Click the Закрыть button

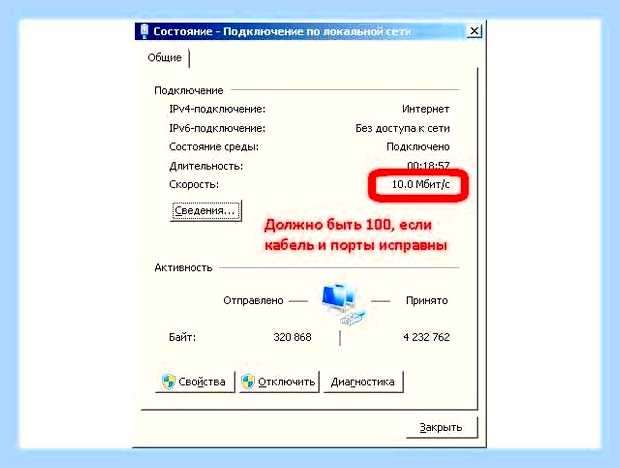click(x=442, y=427)
